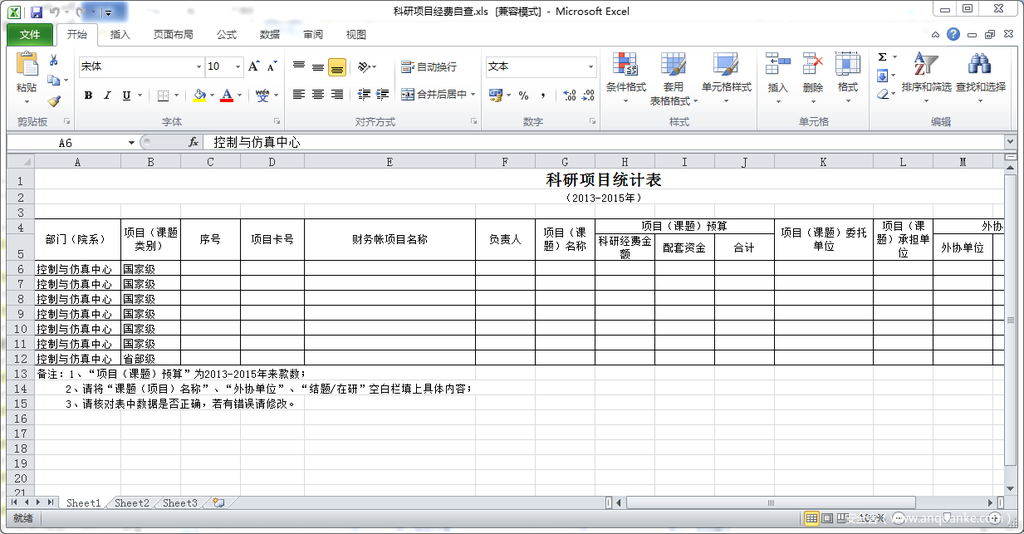Click the Percent Style button

tap(523, 95)
